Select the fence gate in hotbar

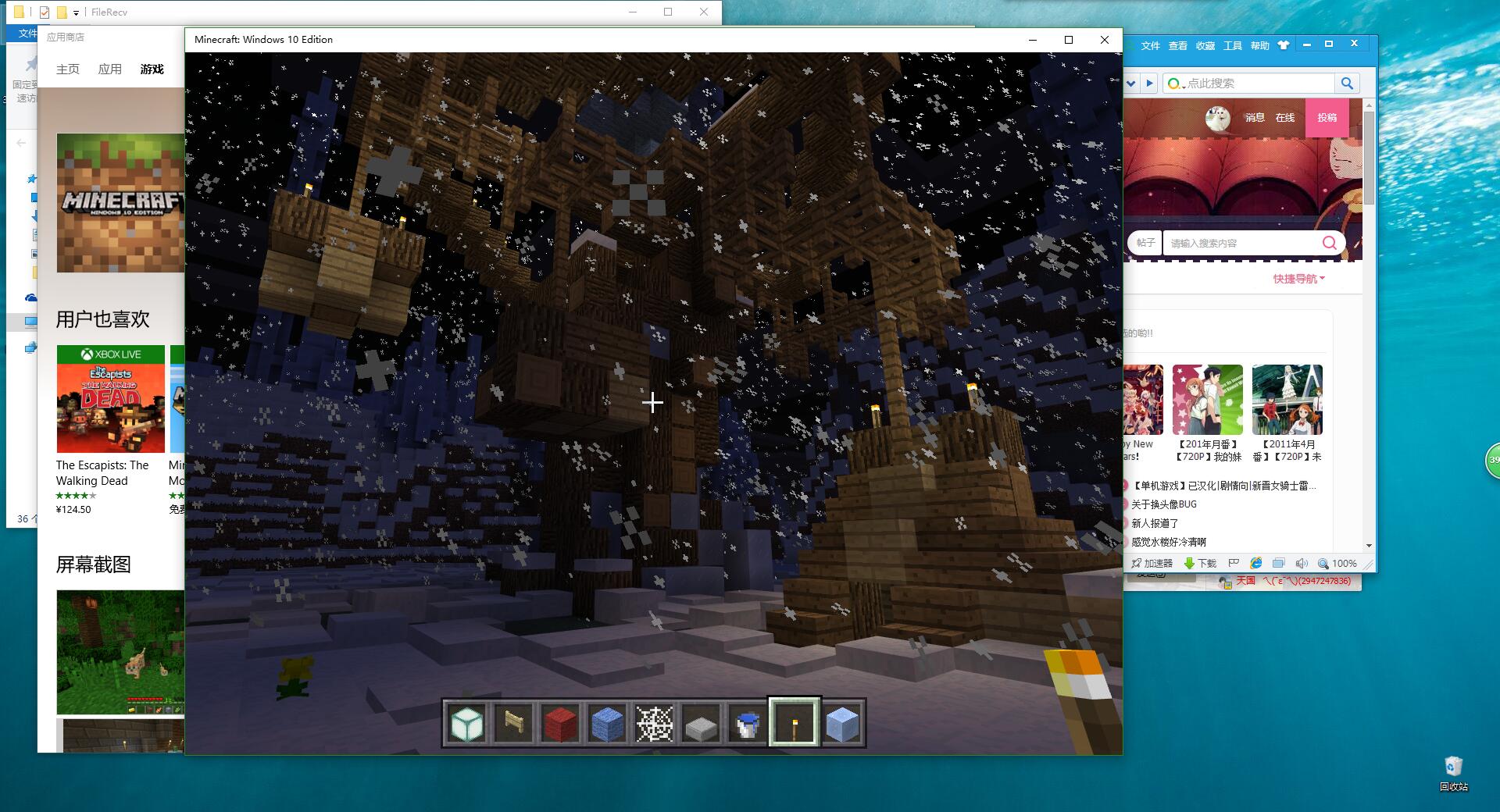[x=513, y=723]
